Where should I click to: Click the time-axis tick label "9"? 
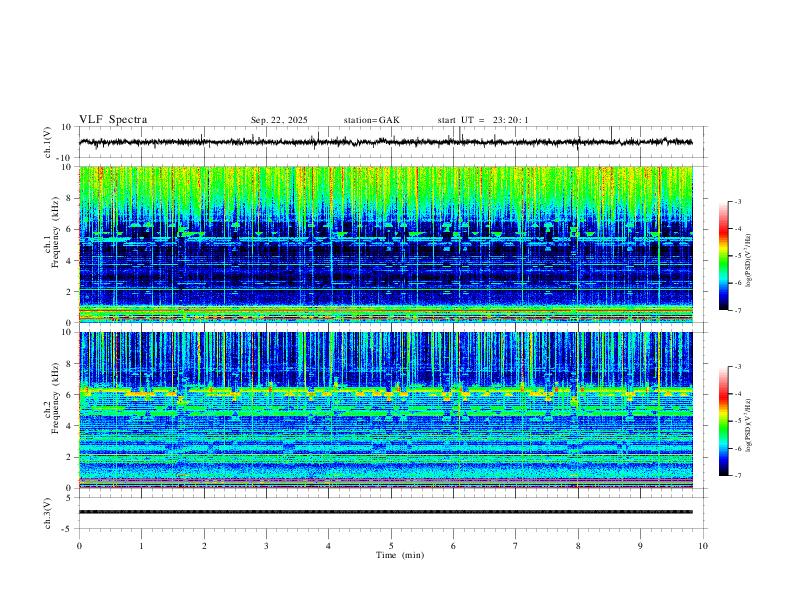(640, 546)
